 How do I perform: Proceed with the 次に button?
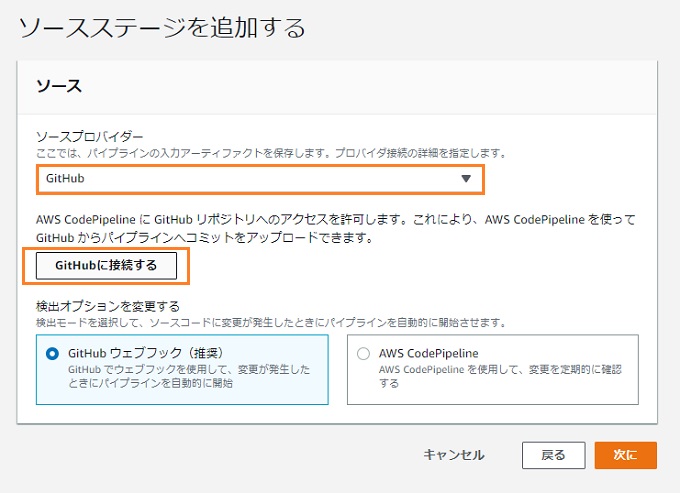point(625,455)
